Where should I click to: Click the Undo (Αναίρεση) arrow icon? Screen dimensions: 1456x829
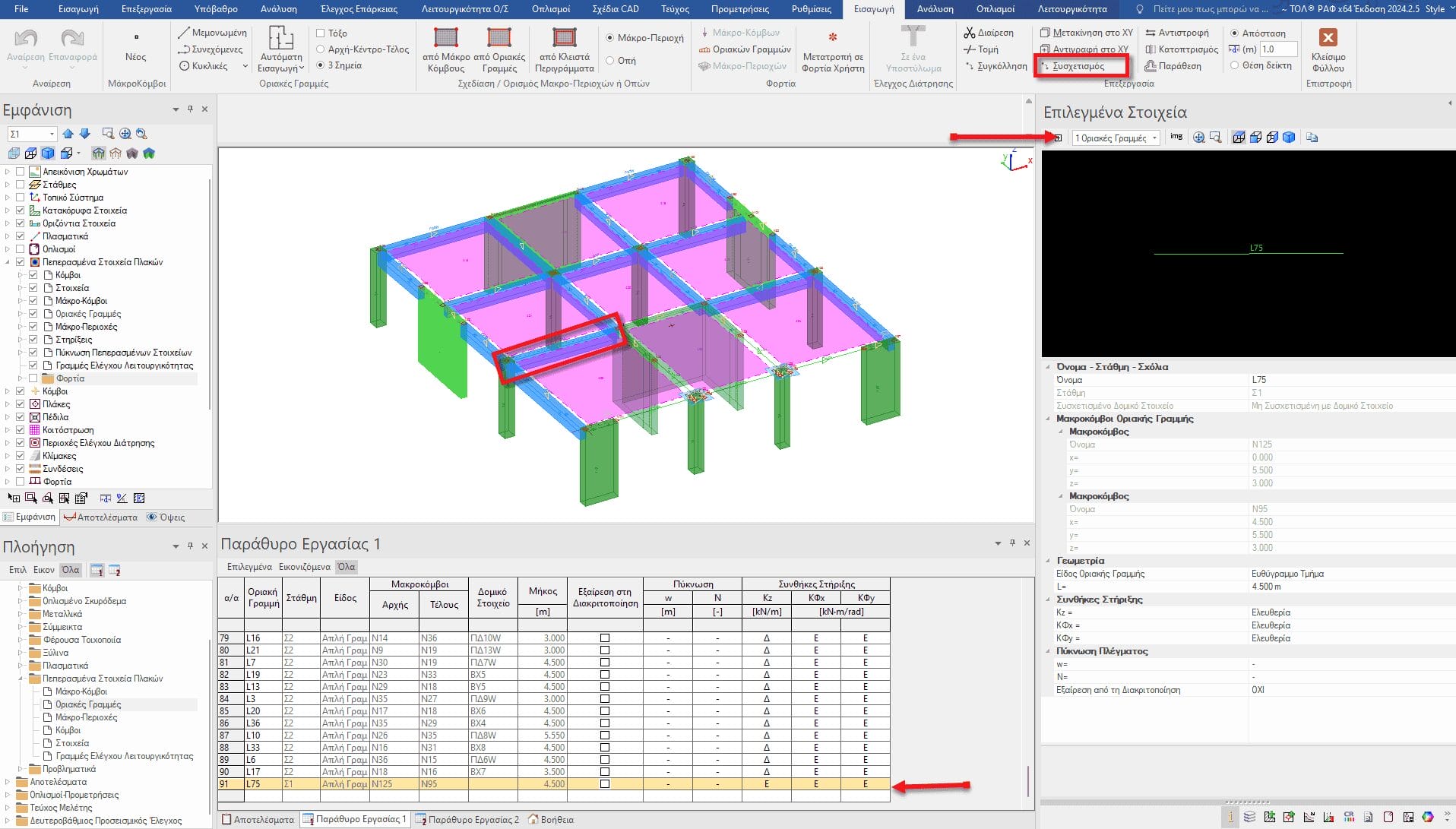[x=26, y=39]
